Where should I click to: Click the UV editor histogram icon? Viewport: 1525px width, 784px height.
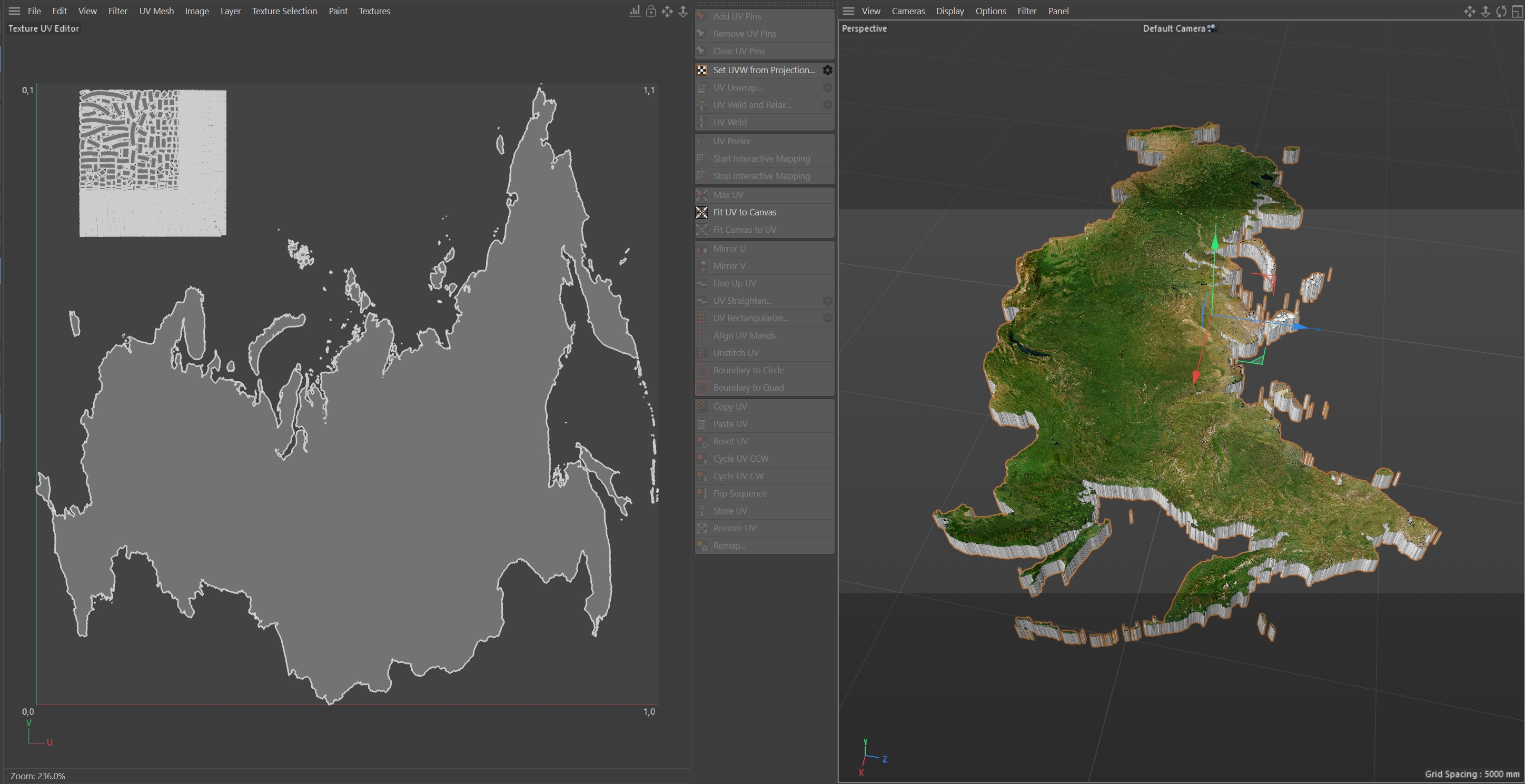pyautogui.click(x=635, y=11)
